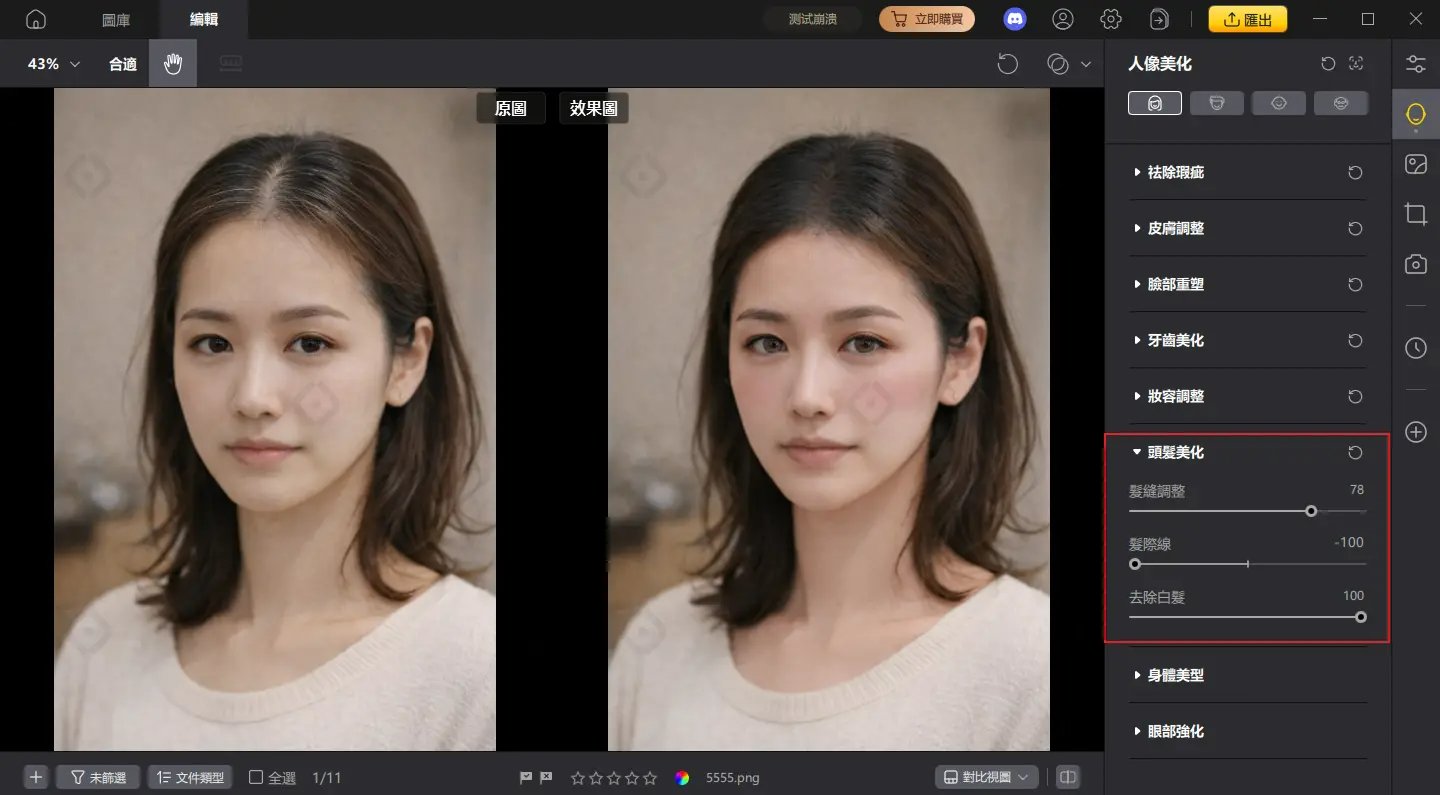Collapse the 頭髮美化 section
1440x795 pixels.
click(1137, 452)
